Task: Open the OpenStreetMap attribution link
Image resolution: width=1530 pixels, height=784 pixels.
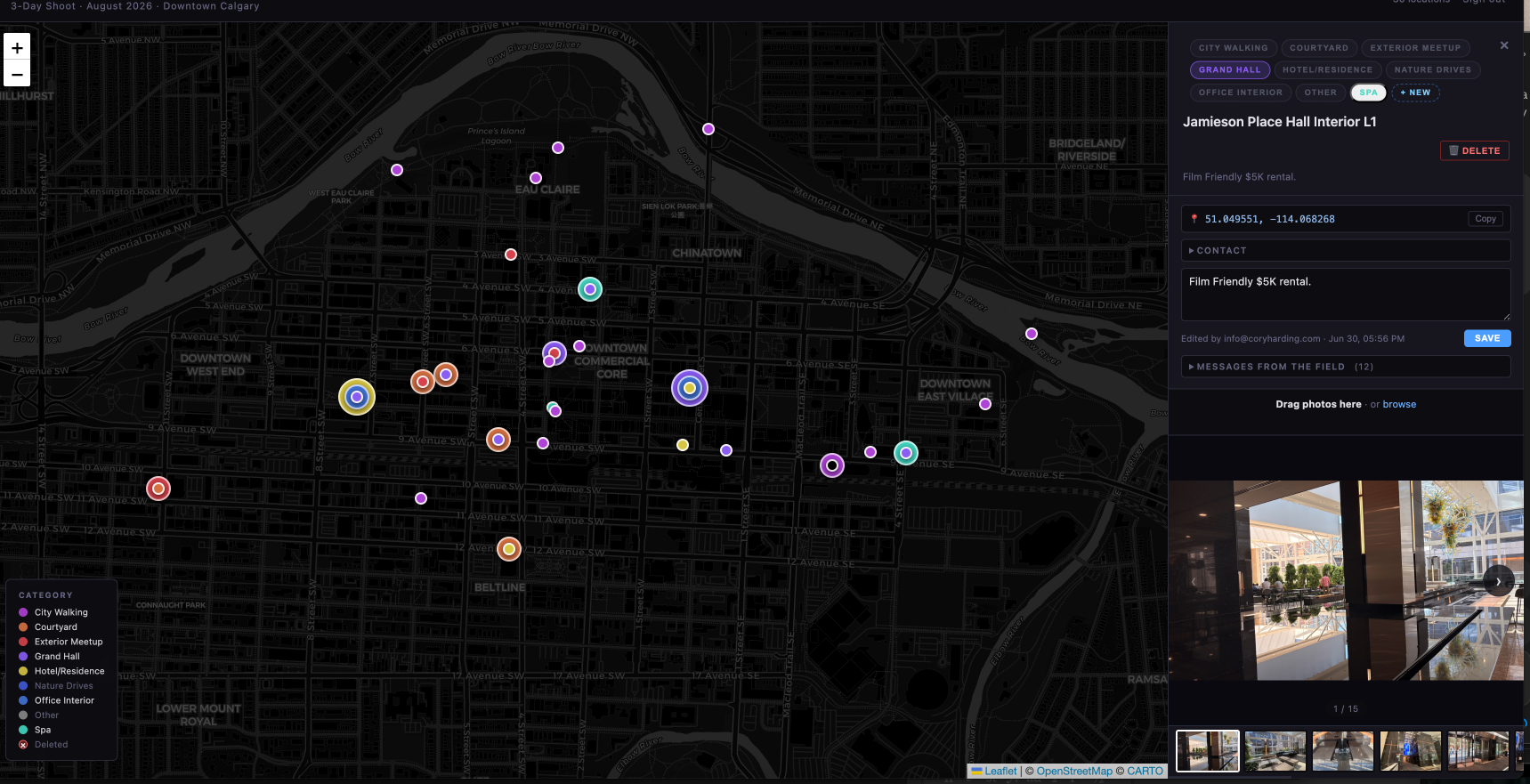Action: (1074, 772)
